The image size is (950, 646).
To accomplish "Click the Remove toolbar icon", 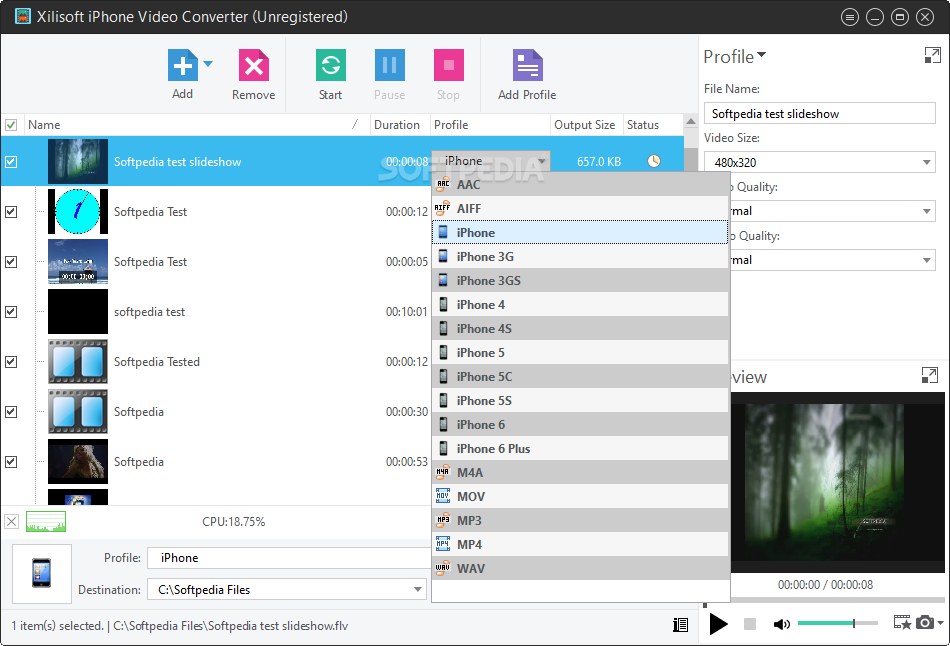I will pyautogui.click(x=254, y=65).
